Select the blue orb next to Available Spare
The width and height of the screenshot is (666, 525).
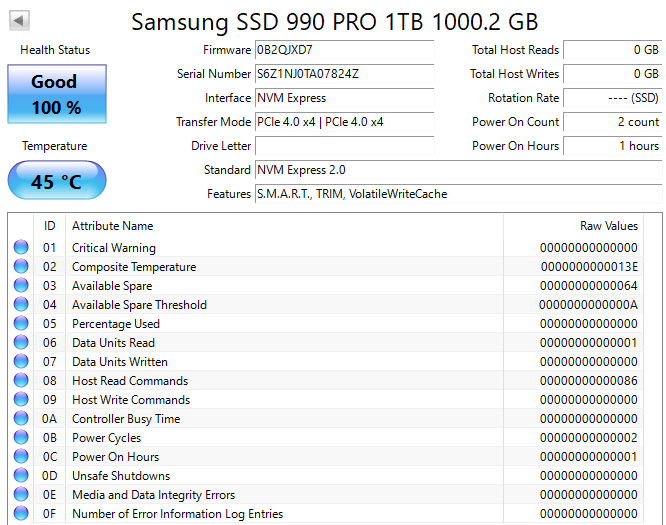coord(21,285)
